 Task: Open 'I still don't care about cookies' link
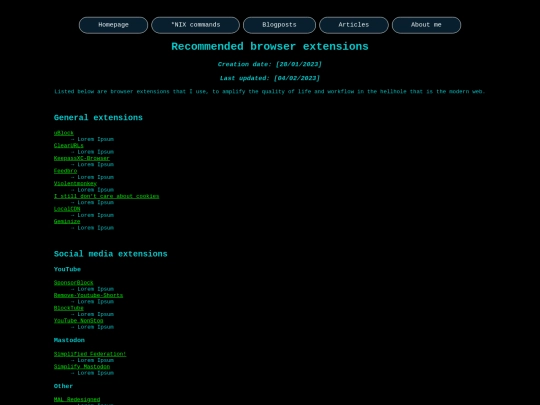(106, 196)
